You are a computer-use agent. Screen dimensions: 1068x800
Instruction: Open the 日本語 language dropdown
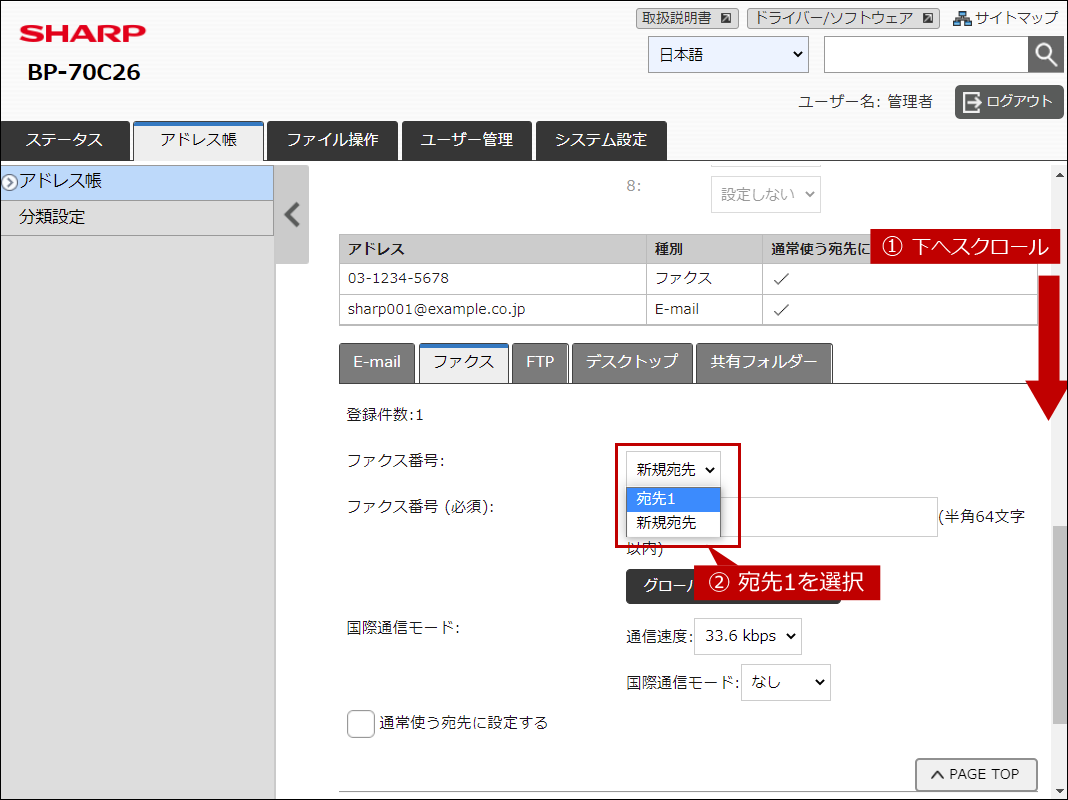tap(728, 55)
